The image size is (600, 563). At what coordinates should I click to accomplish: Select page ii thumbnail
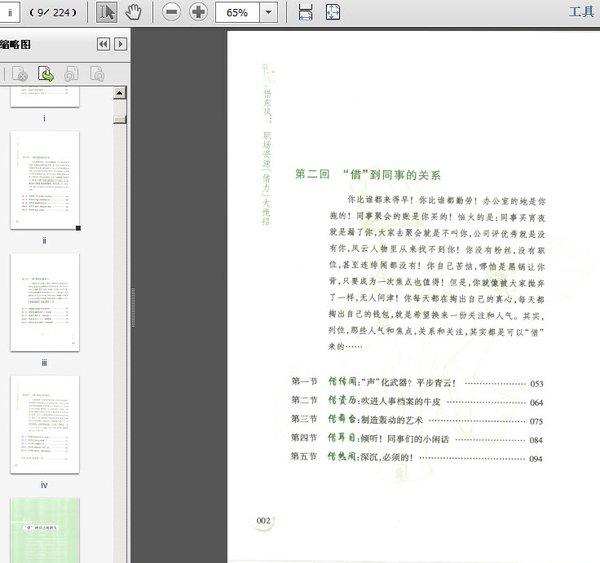(45, 180)
